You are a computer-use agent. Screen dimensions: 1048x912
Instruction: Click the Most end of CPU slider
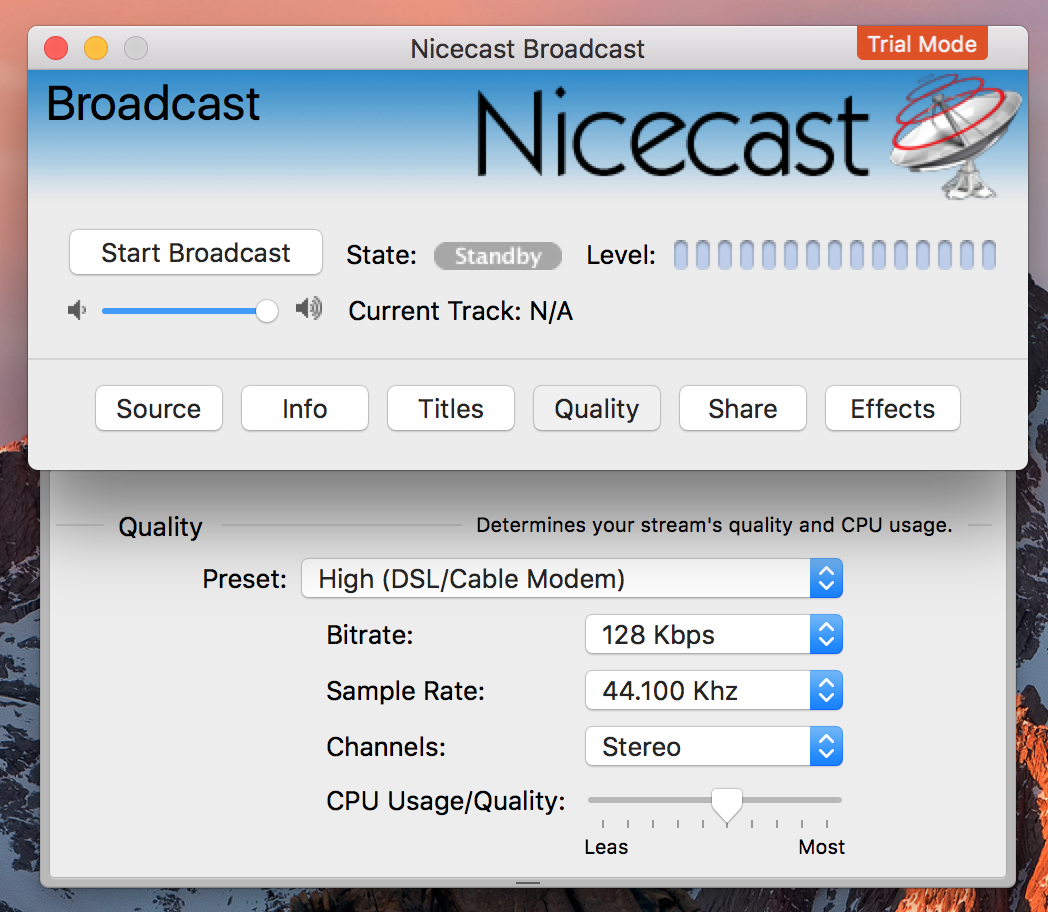click(821, 847)
